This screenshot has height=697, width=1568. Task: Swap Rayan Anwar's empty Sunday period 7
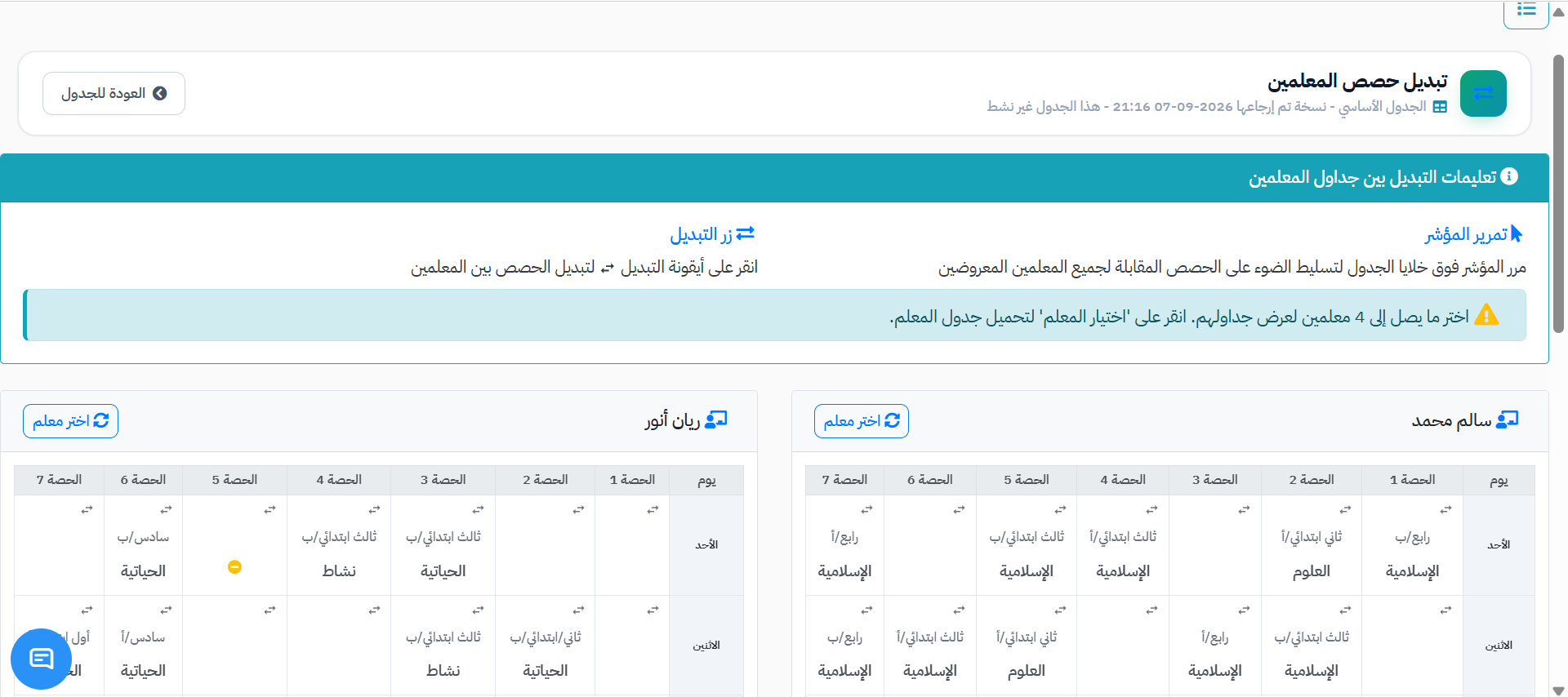point(87,510)
